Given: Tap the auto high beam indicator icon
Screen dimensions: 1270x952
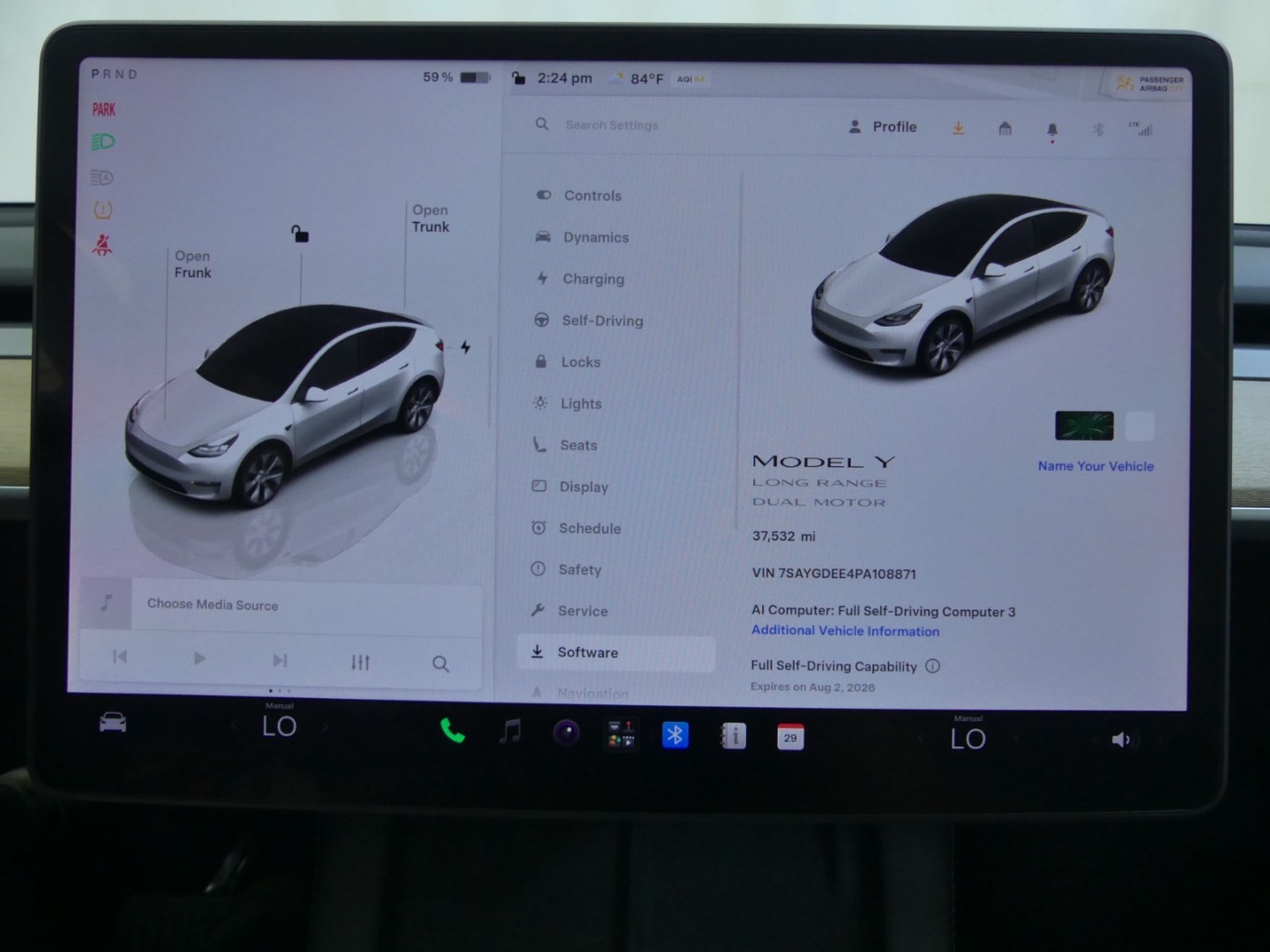Looking at the screenshot, I should tap(102, 177).
